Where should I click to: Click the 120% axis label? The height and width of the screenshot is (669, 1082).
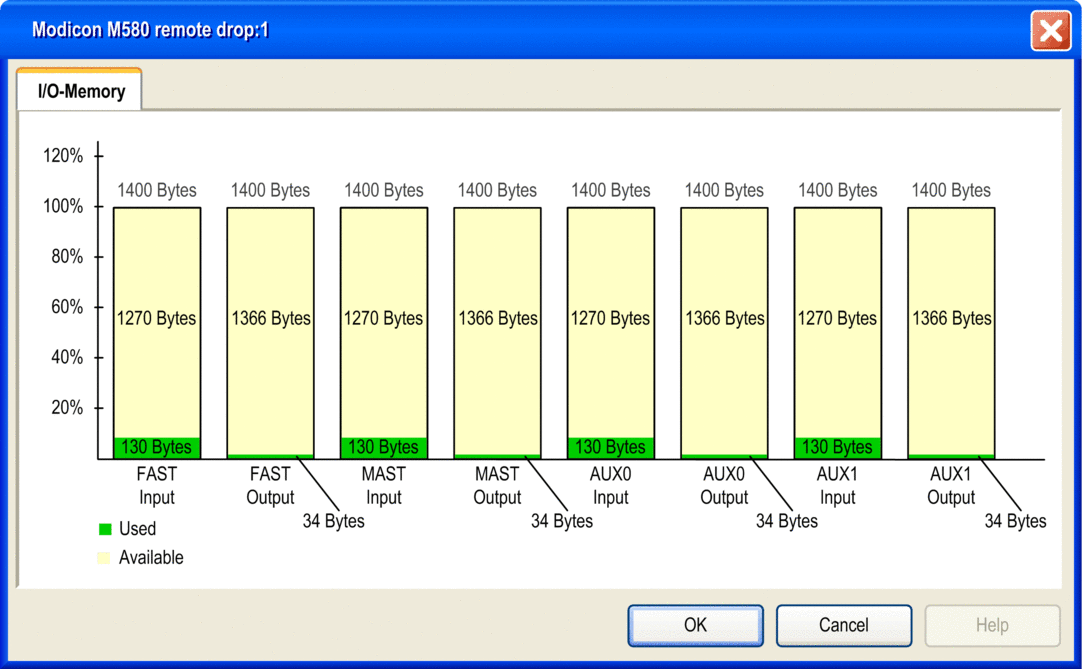pos(63,155)
